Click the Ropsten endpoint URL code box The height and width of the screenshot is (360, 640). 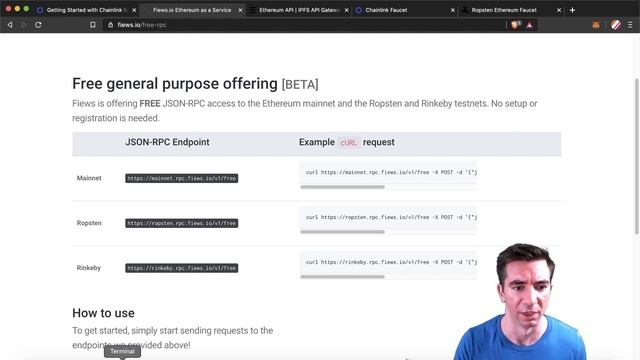tap(182, 223)
